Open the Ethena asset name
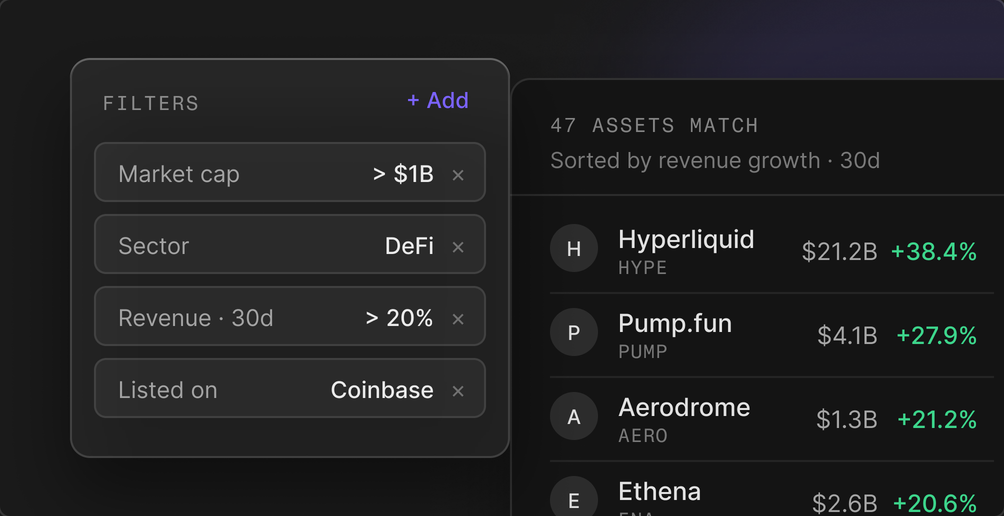Image resolution: width=1004 pixels, height=516 pixels. pos(660,491)
